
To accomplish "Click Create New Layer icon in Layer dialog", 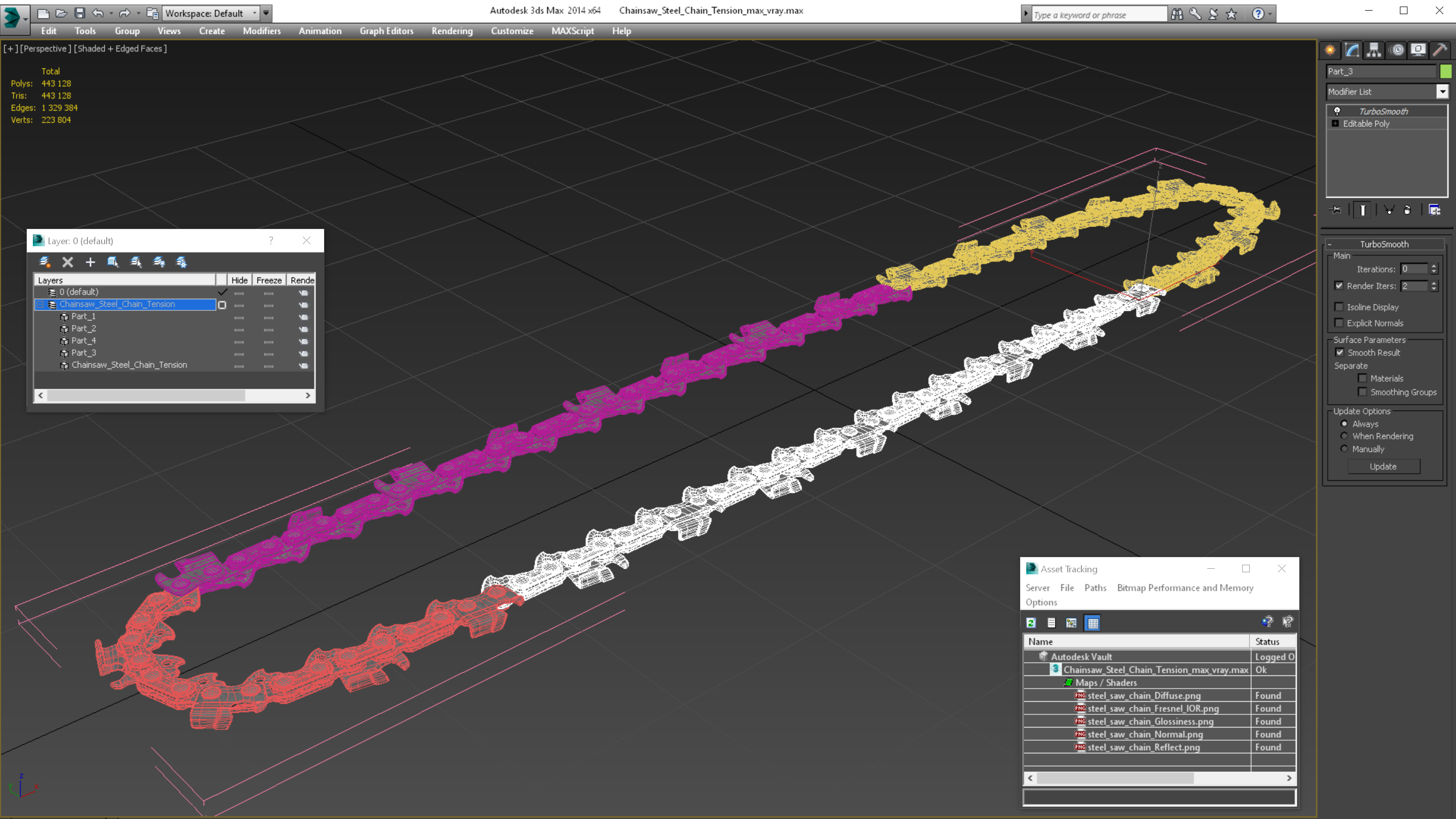I will 44,262.
